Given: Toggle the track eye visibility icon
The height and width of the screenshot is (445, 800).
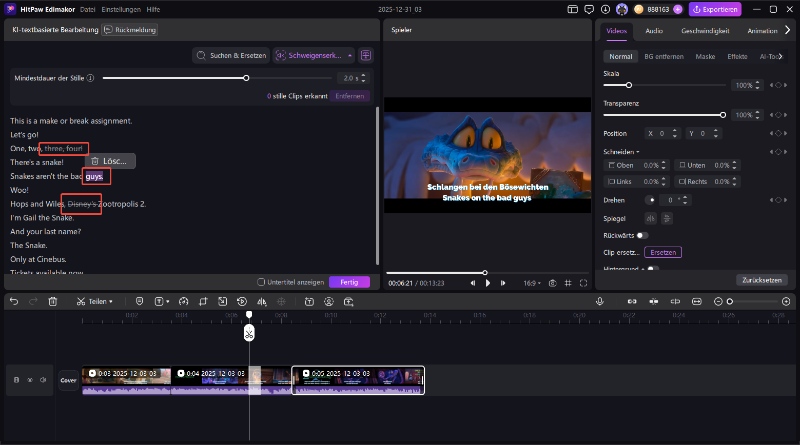Looking at the screenshot, I should (x=30, y=380).
